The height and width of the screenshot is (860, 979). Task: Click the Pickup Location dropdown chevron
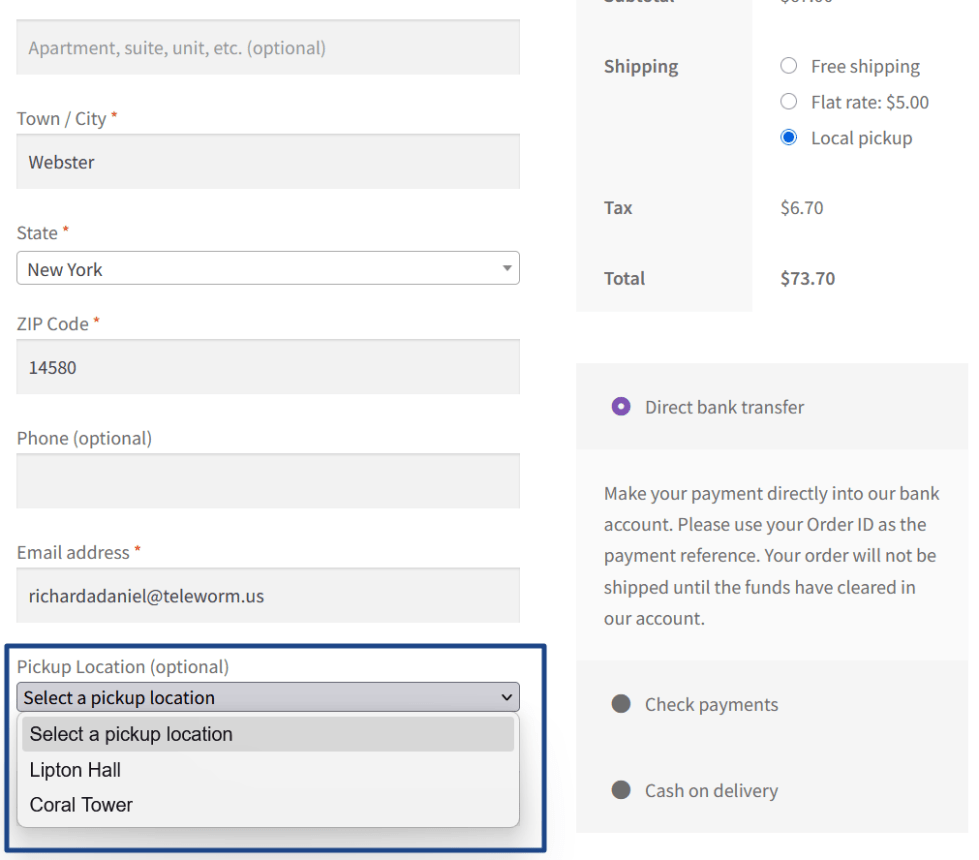point(507,697)
